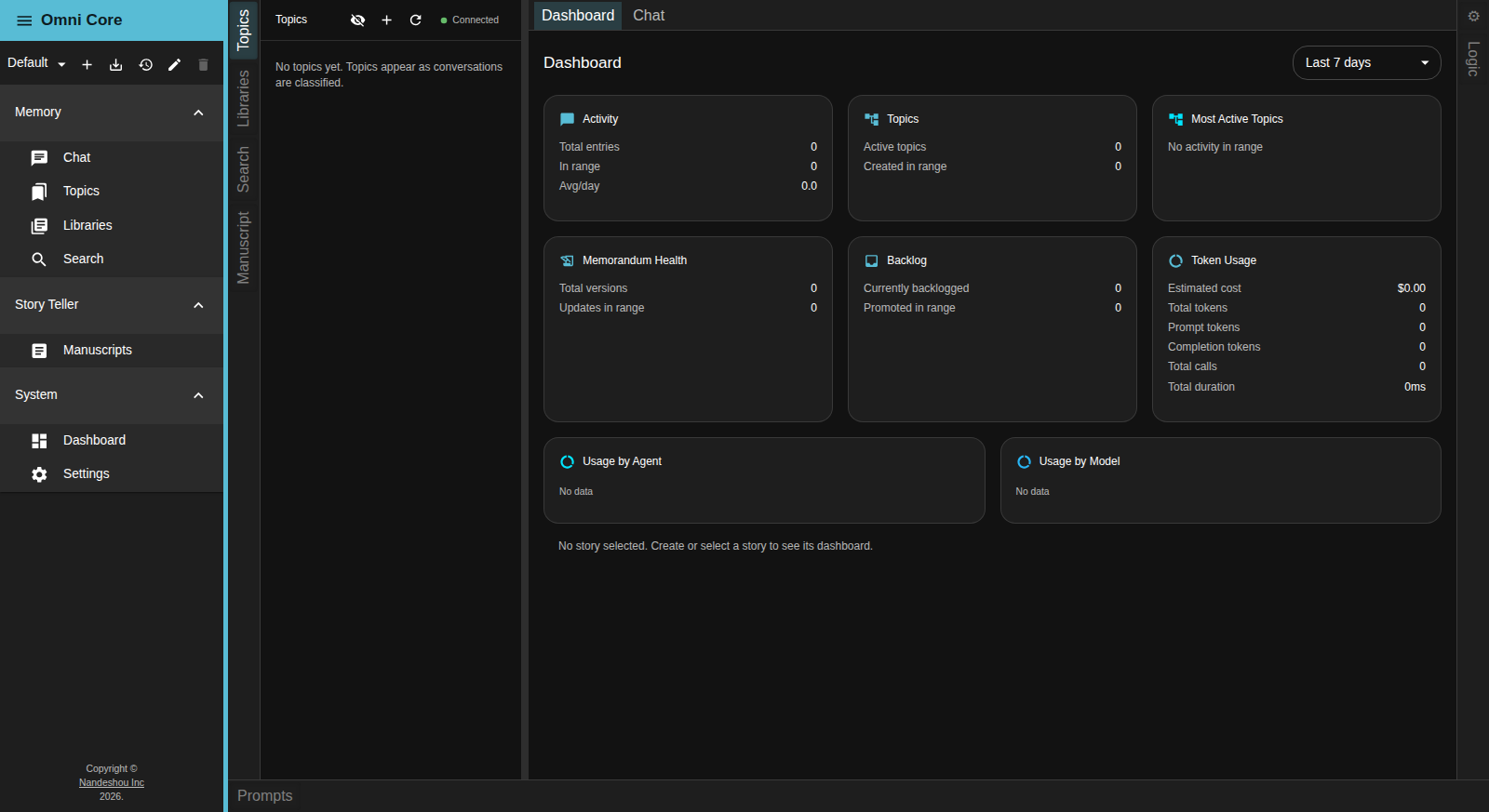Open Dashboard in the sidebar menu
1489x812 pixels.
pyautogui.click(x=112, y=441)
